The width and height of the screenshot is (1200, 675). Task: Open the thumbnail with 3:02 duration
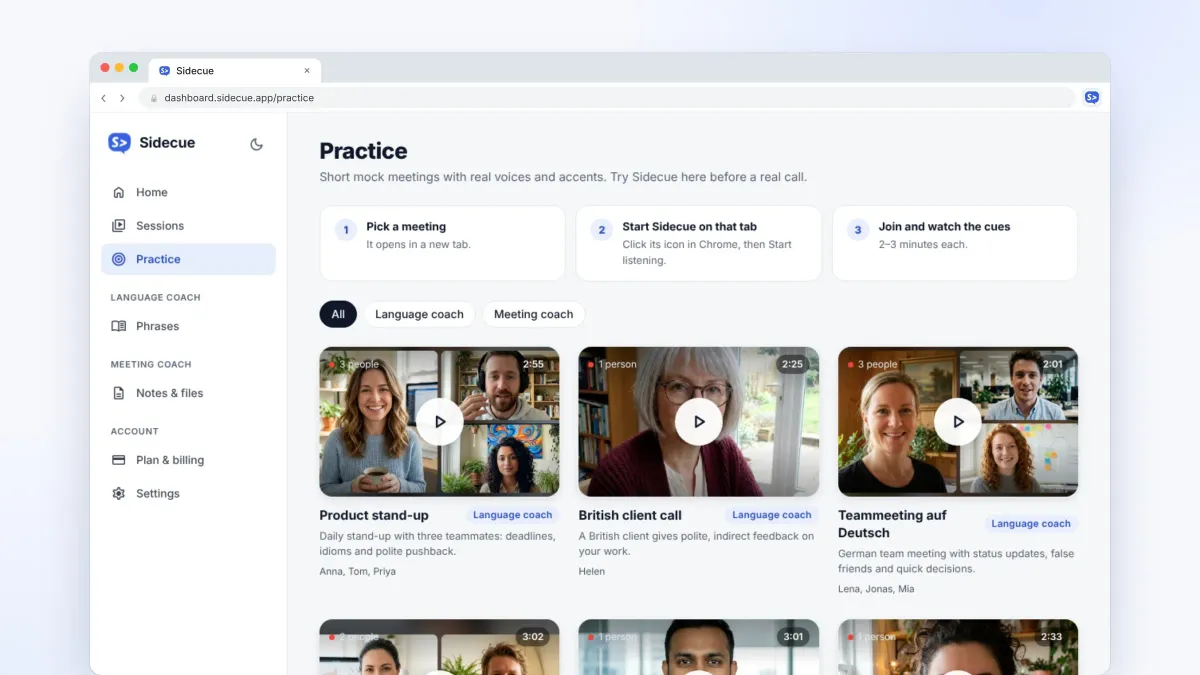(x=439, y=647)
